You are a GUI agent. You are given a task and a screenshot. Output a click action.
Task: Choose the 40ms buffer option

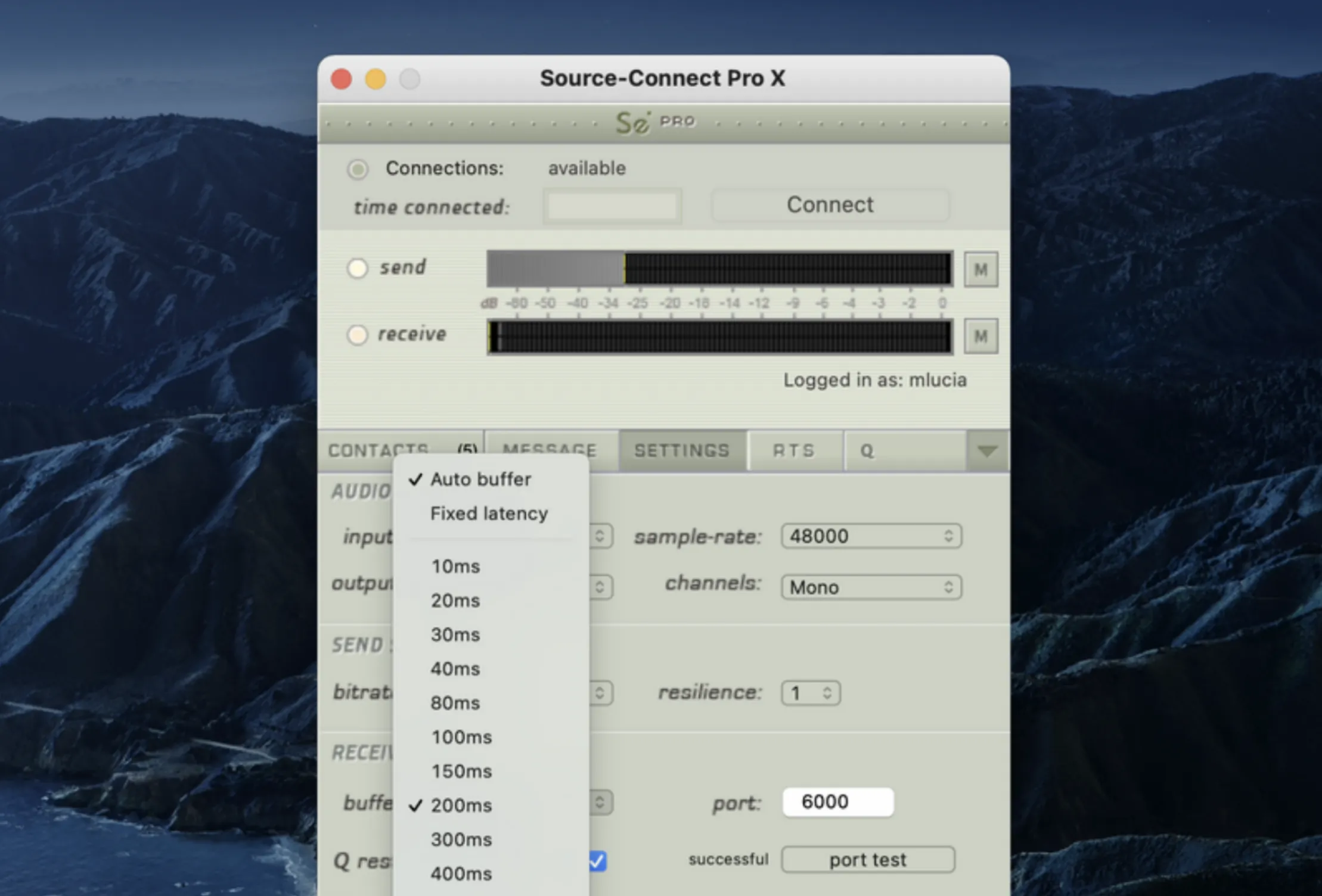[491, 668]
